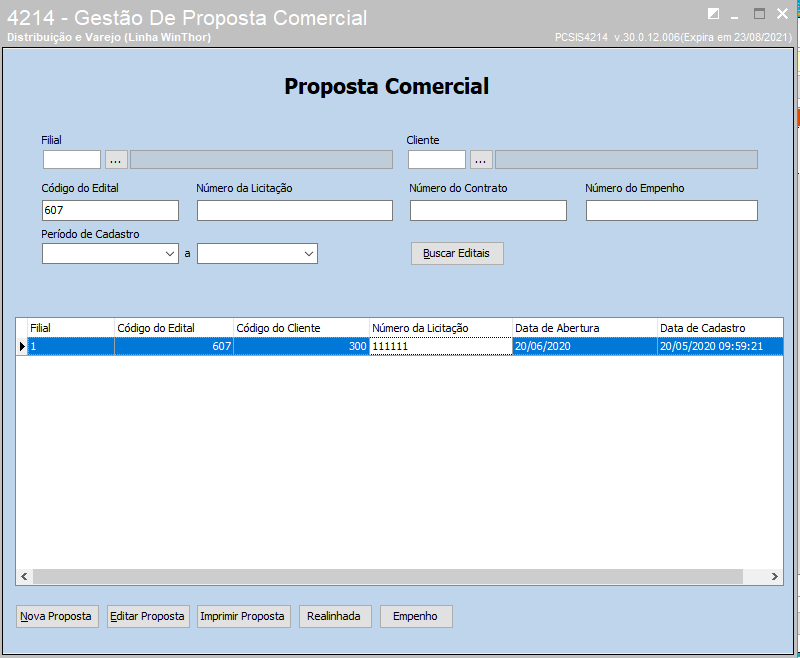Print using the Imprimir Proposta button
Viewport: 800px width, 658px height.
(x=243, y=616)
